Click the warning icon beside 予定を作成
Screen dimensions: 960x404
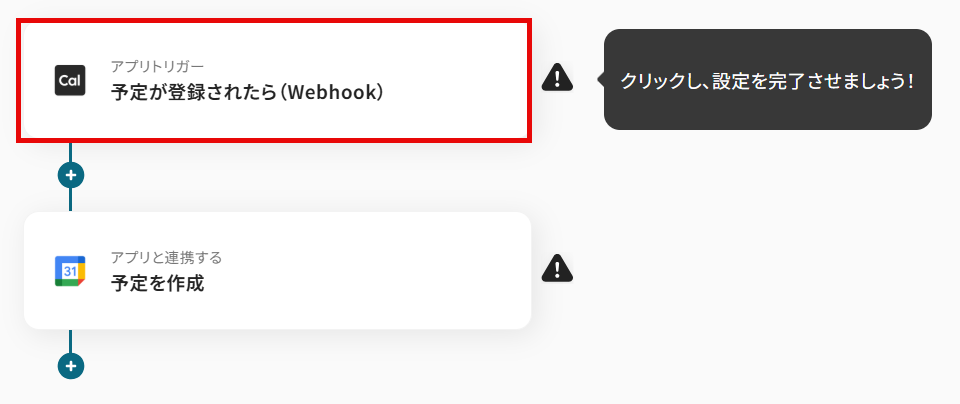(557, 269)
